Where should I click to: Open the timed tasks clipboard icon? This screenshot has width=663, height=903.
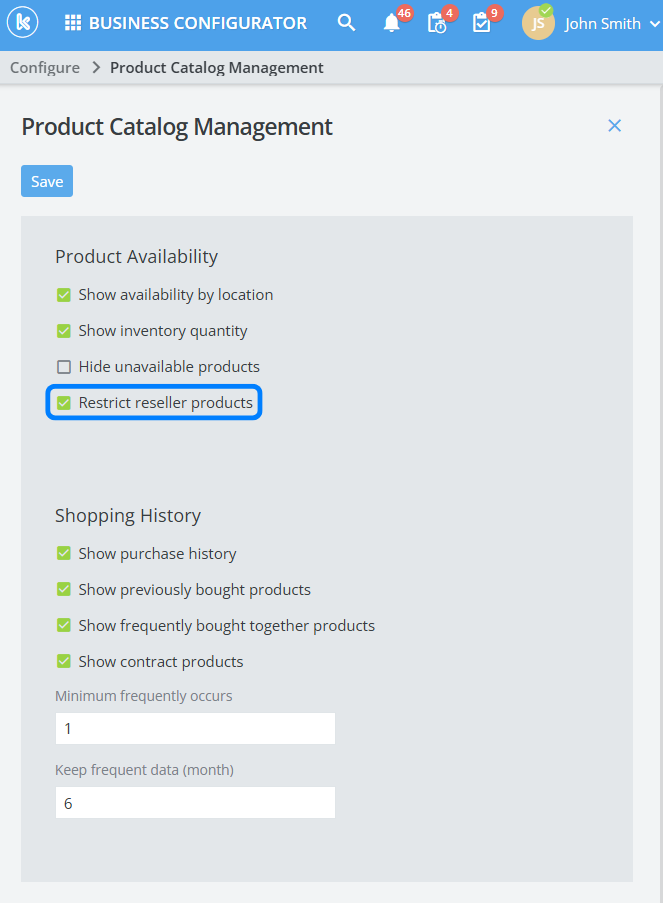click(x=437, y=24)
